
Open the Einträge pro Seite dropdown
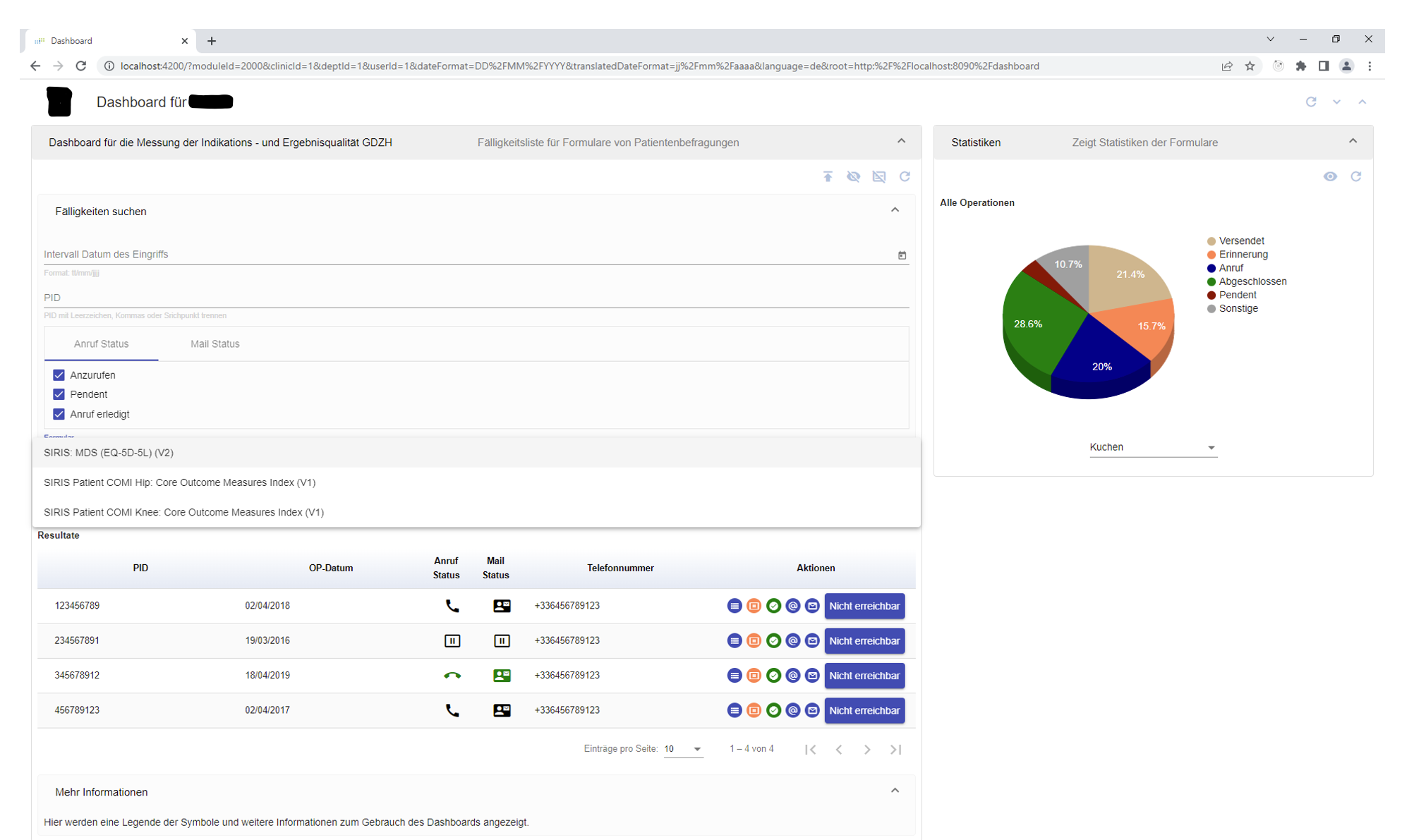pyautogui.click(x=683, y=749)
